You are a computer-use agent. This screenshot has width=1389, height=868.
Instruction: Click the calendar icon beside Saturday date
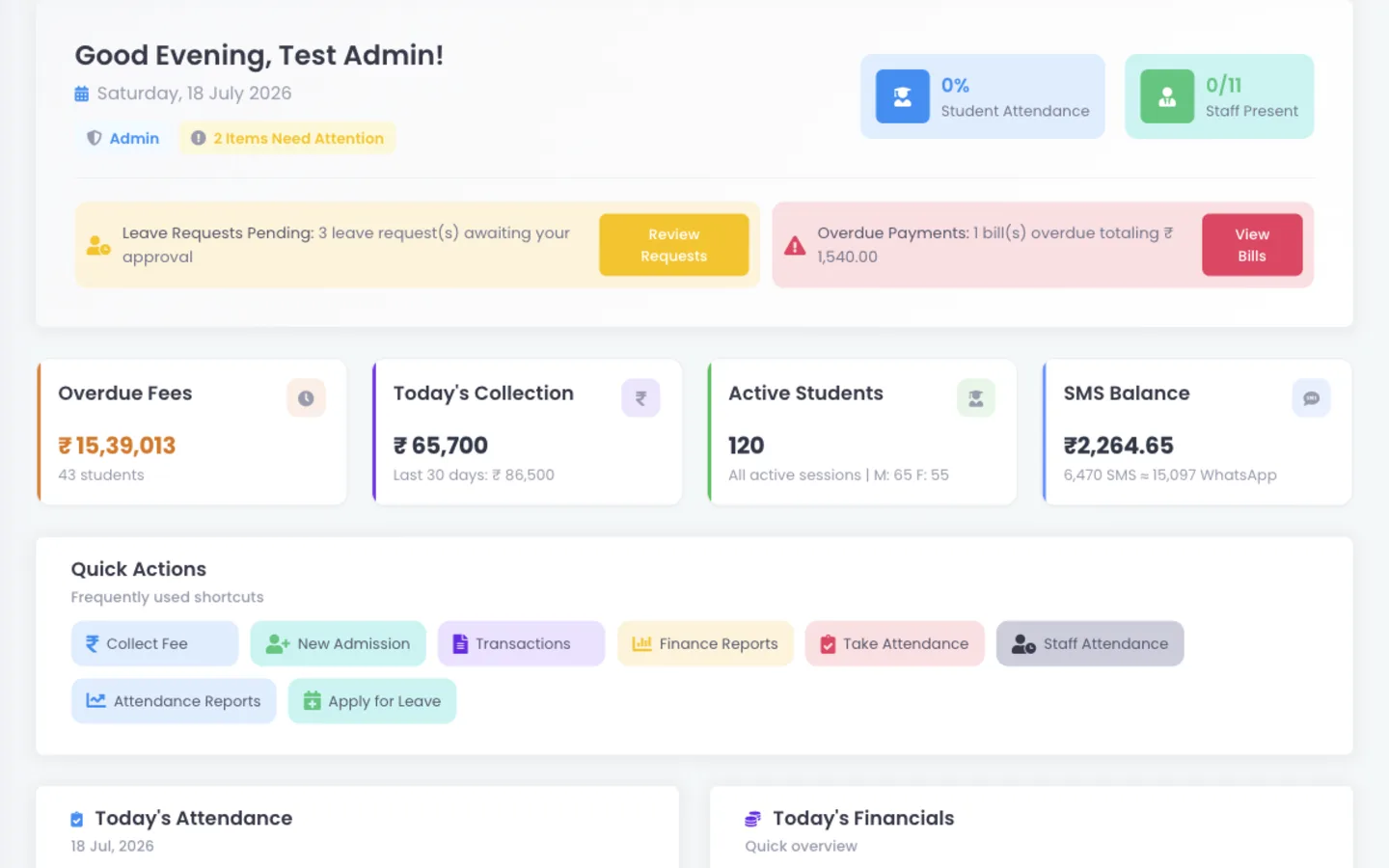click(82, 95)
